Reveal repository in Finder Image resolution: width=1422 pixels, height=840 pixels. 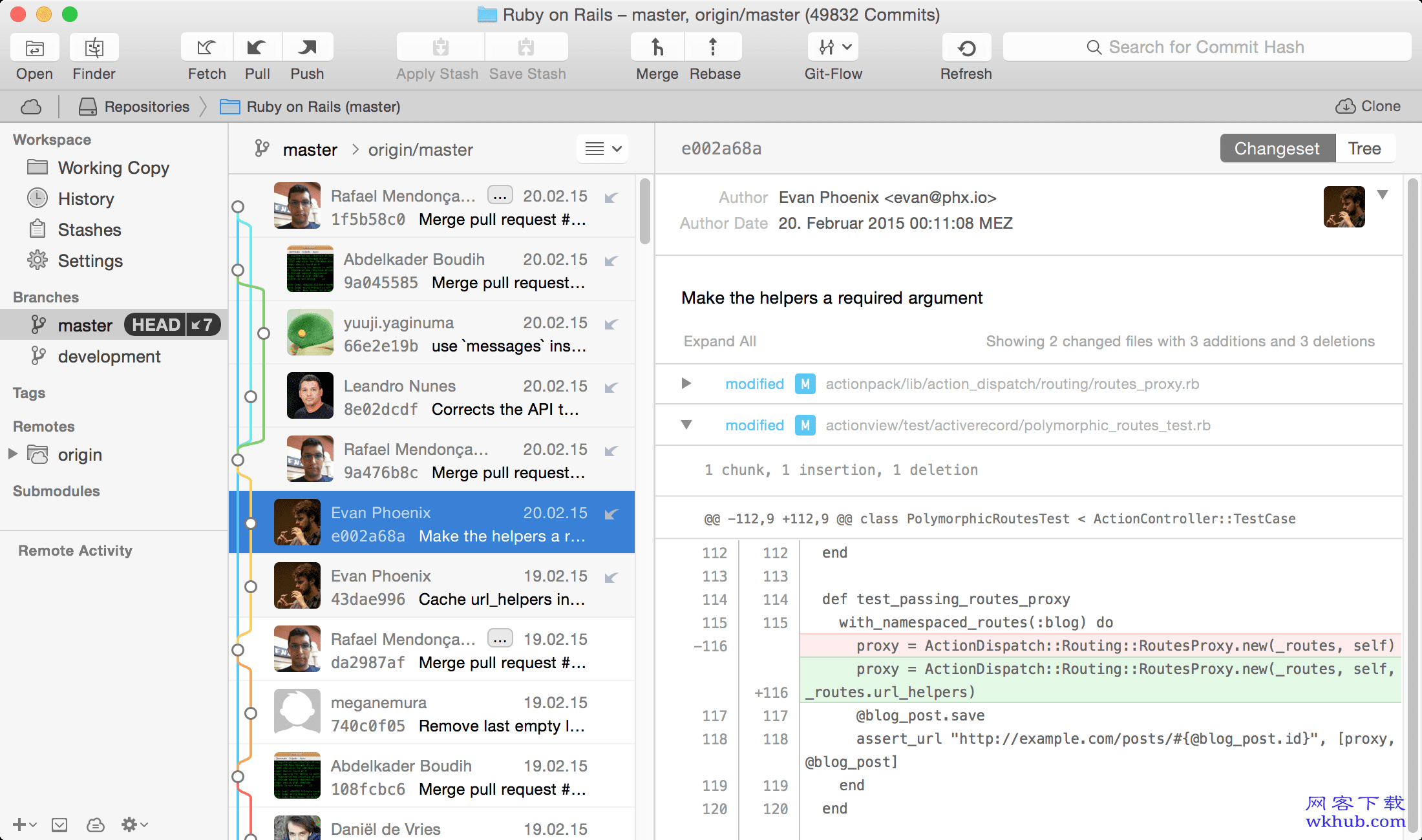pyautogui.click(x=94, y=48)
